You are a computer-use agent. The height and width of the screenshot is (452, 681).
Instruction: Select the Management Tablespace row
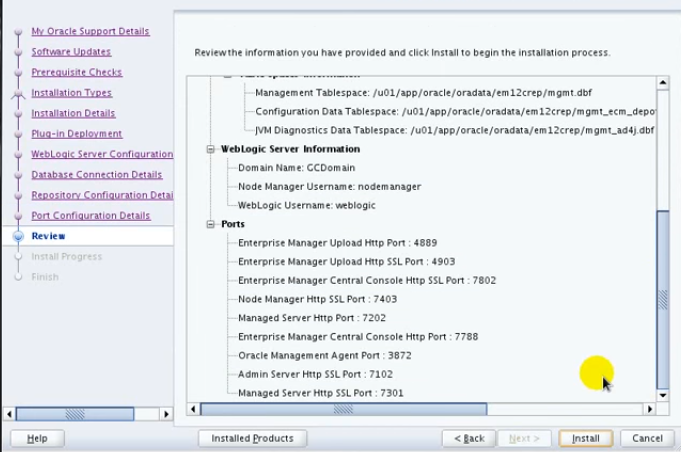pyautogui.click(x=423, y=93)
